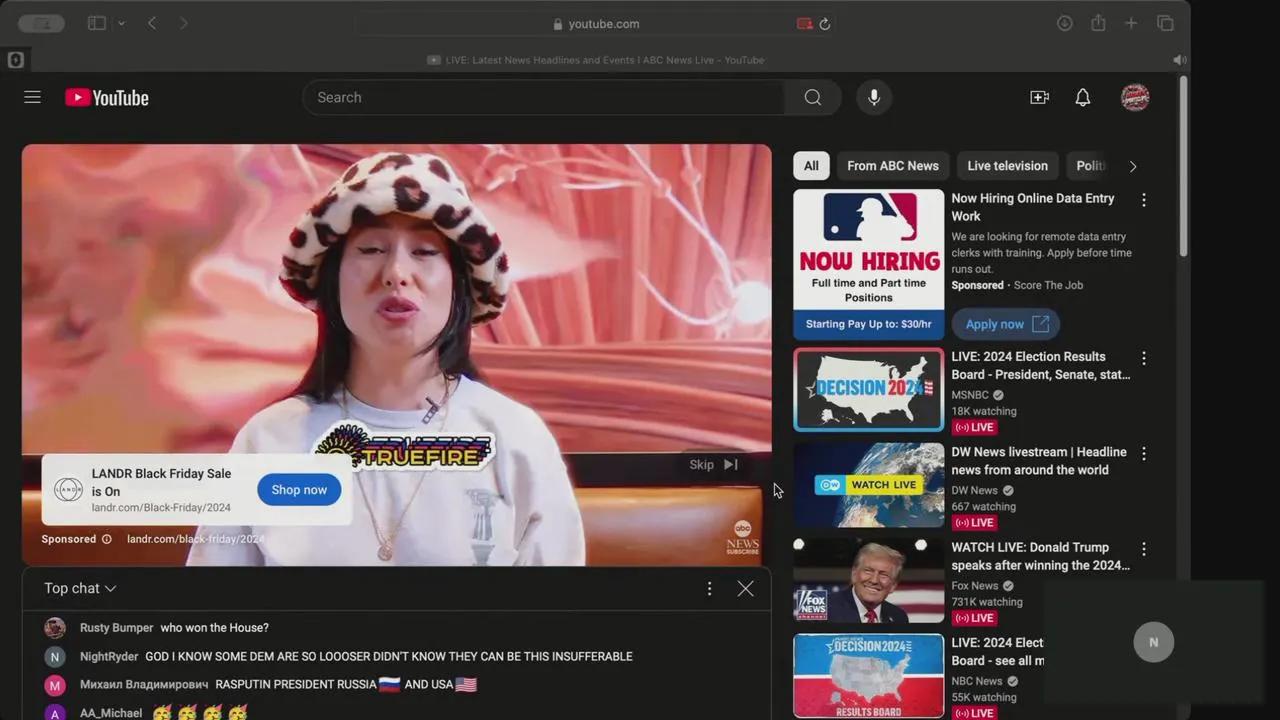This screenshot has width=1280, height=720.
Task: Click the Михаил Владимирович chat avatar
Action: pyautogui.click(x=55, y=685)
